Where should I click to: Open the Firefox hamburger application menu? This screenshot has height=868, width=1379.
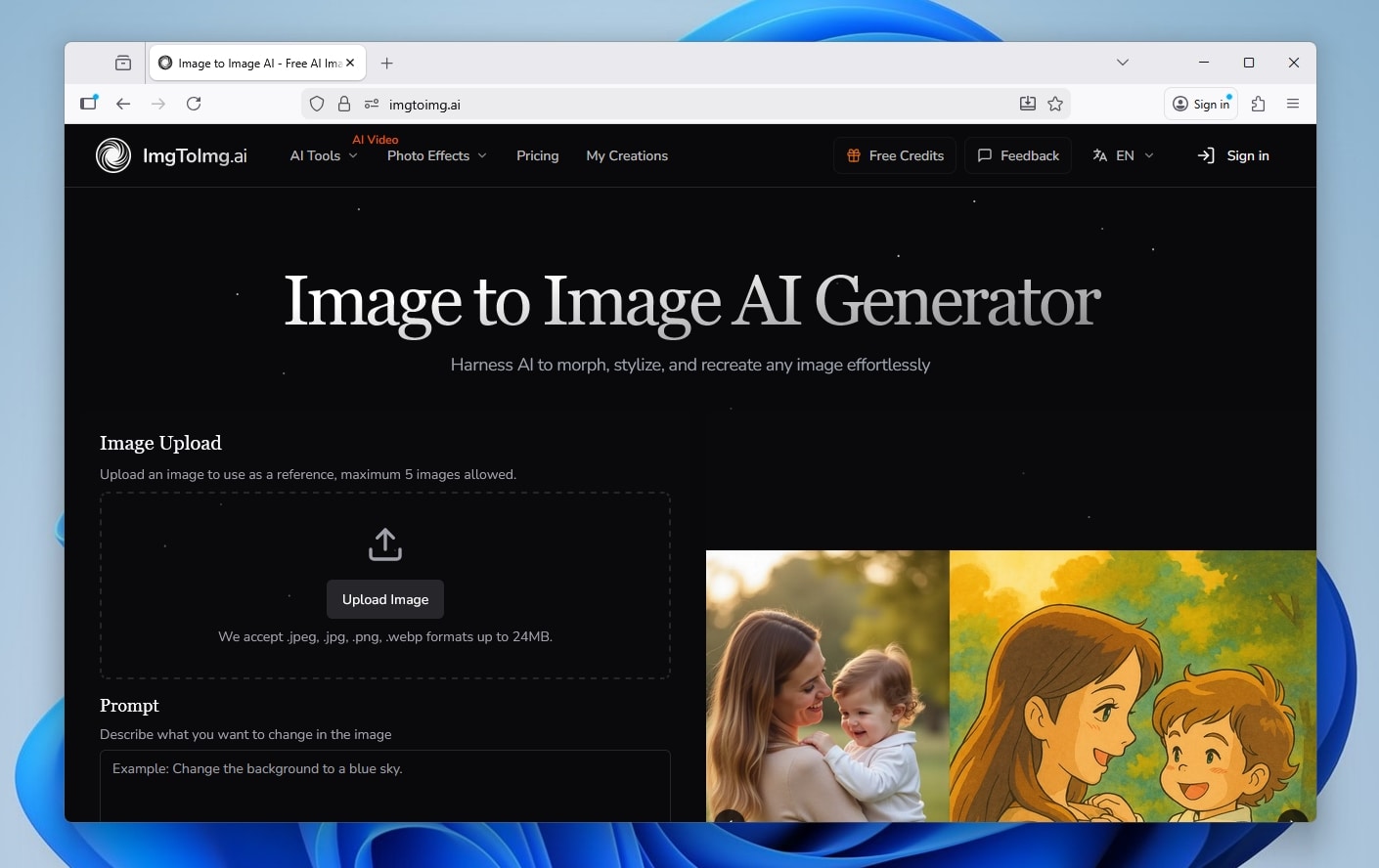coord(1293,104)
